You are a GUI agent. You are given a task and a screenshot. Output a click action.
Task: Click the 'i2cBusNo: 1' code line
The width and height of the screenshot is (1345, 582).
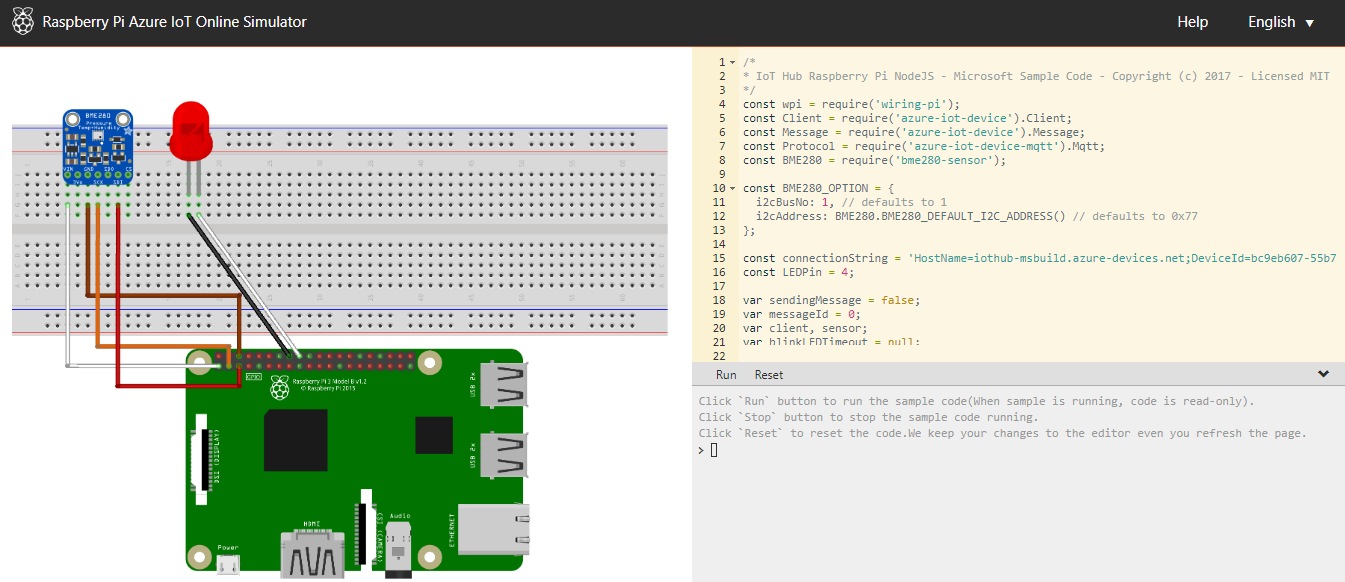[851, 202]
